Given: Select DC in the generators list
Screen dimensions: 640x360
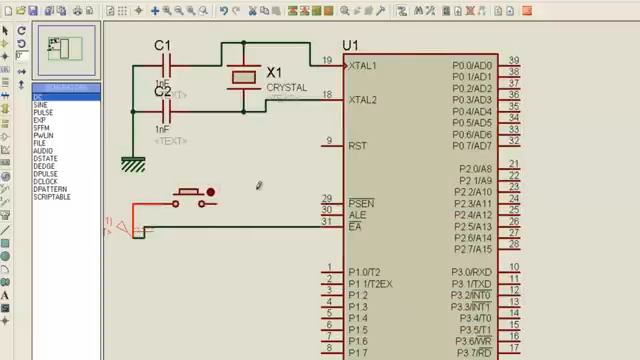Looking at the screenshot, I should (66, 97).
